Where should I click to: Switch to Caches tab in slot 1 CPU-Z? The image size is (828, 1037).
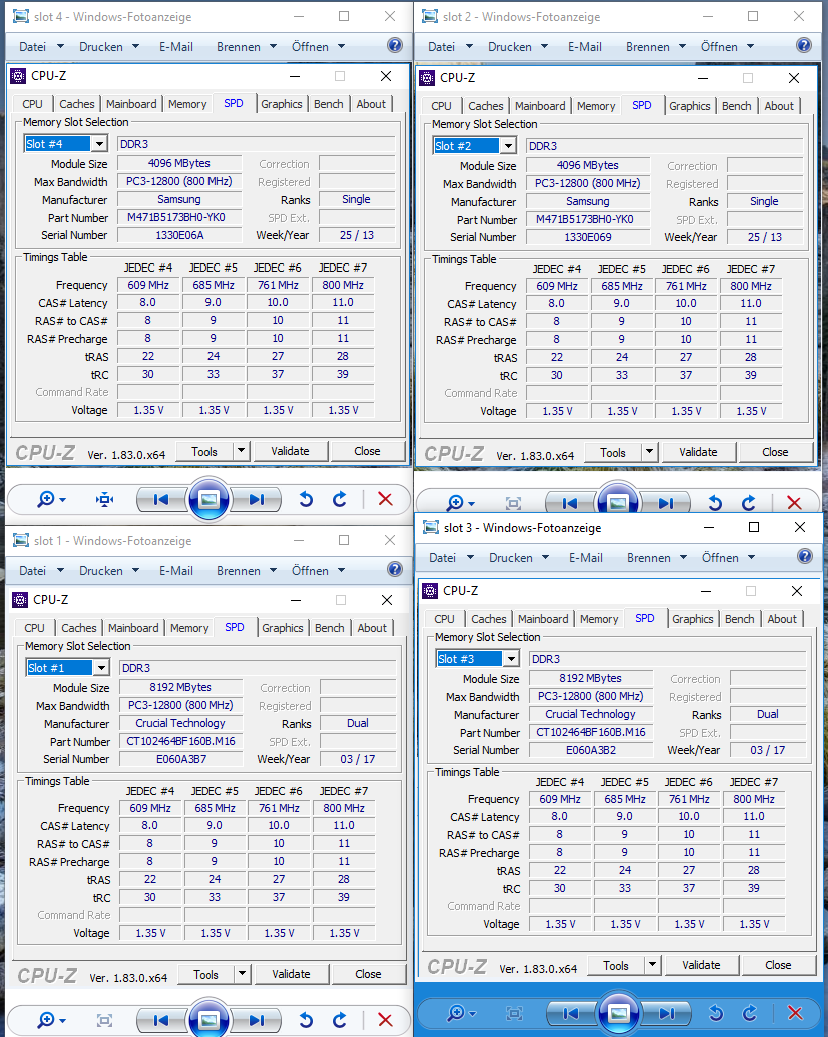79,628
